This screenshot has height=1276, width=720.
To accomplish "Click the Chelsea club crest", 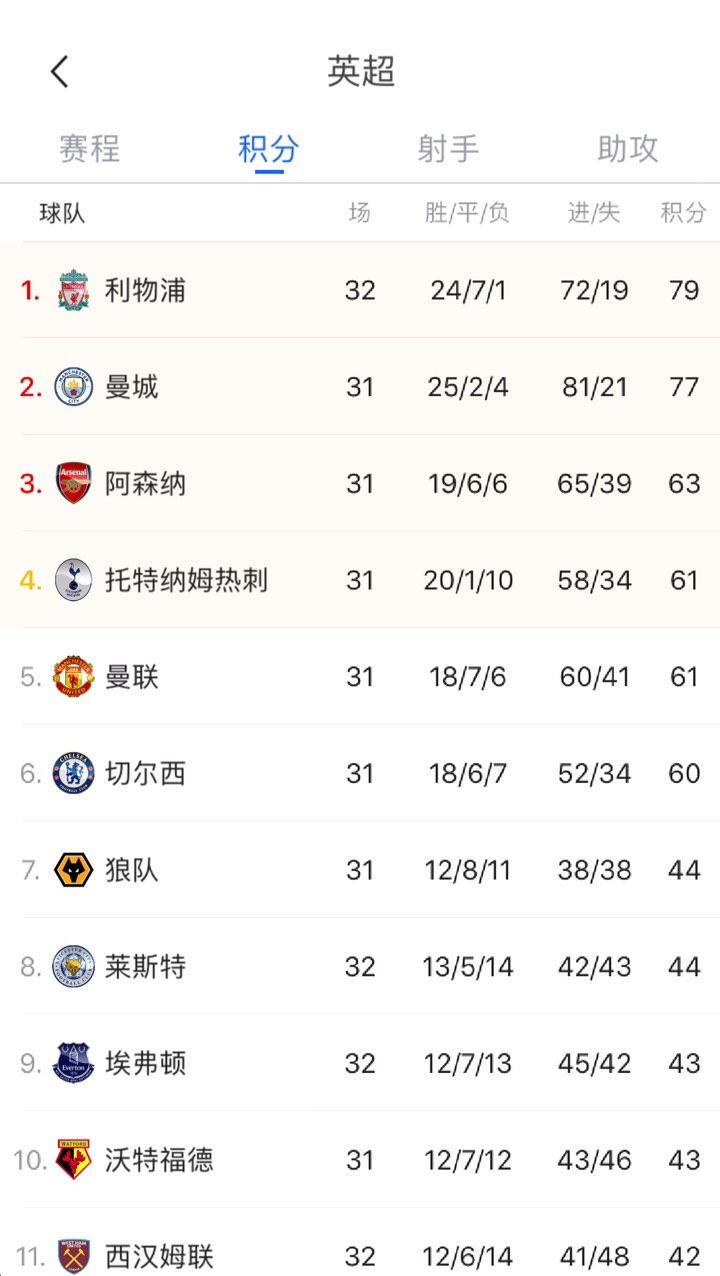I will (x=74, y=773).
